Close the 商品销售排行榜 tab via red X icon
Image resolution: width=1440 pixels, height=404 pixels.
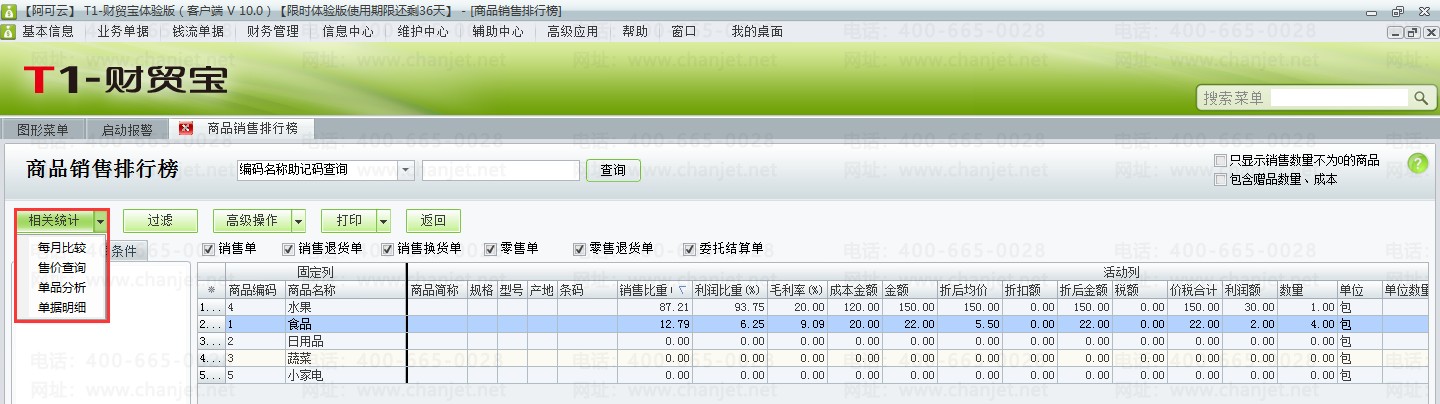click(x=185, y=128)
